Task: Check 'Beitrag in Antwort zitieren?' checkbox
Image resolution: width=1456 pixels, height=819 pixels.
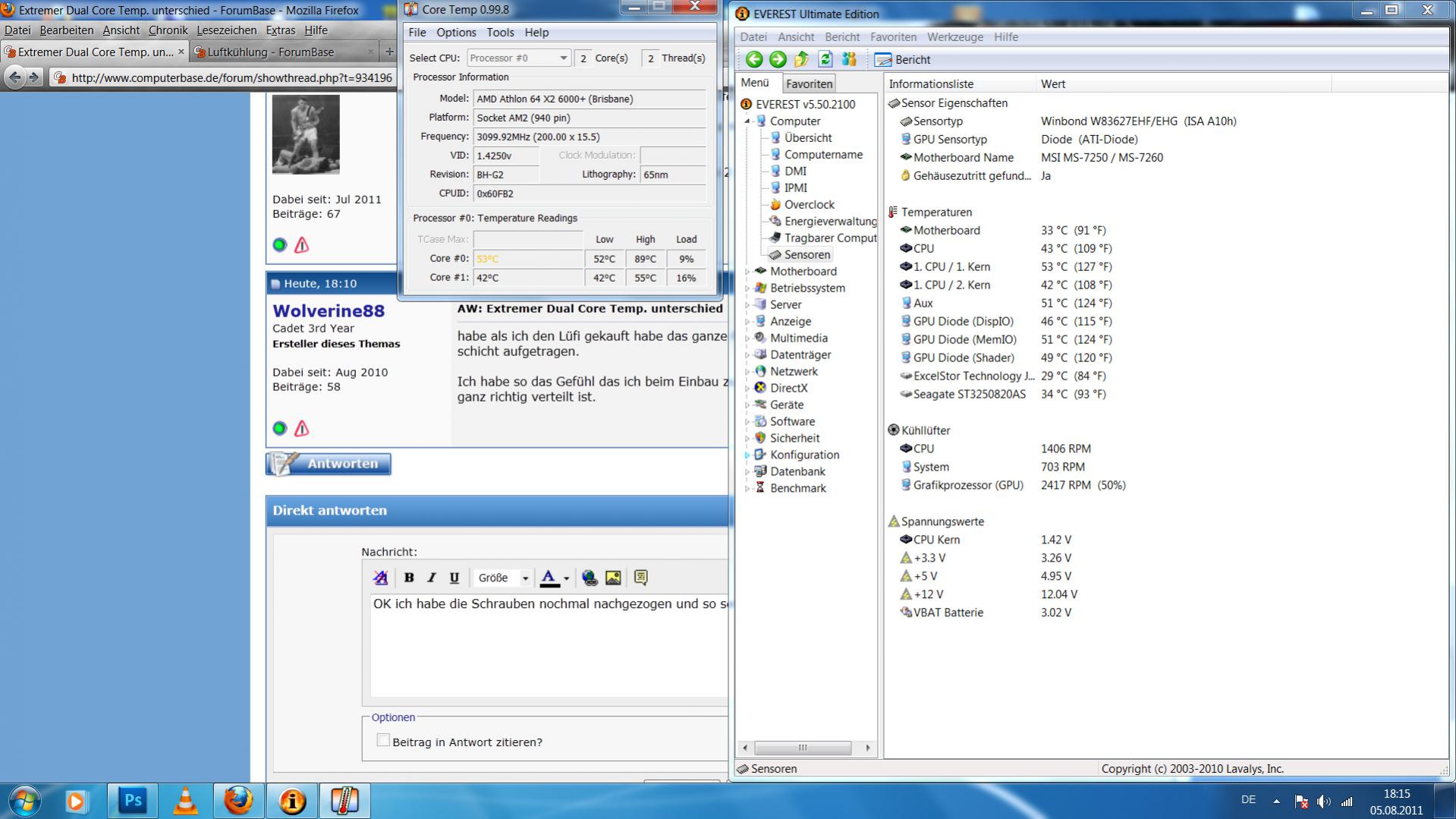Action: click(x=383, y=740)
